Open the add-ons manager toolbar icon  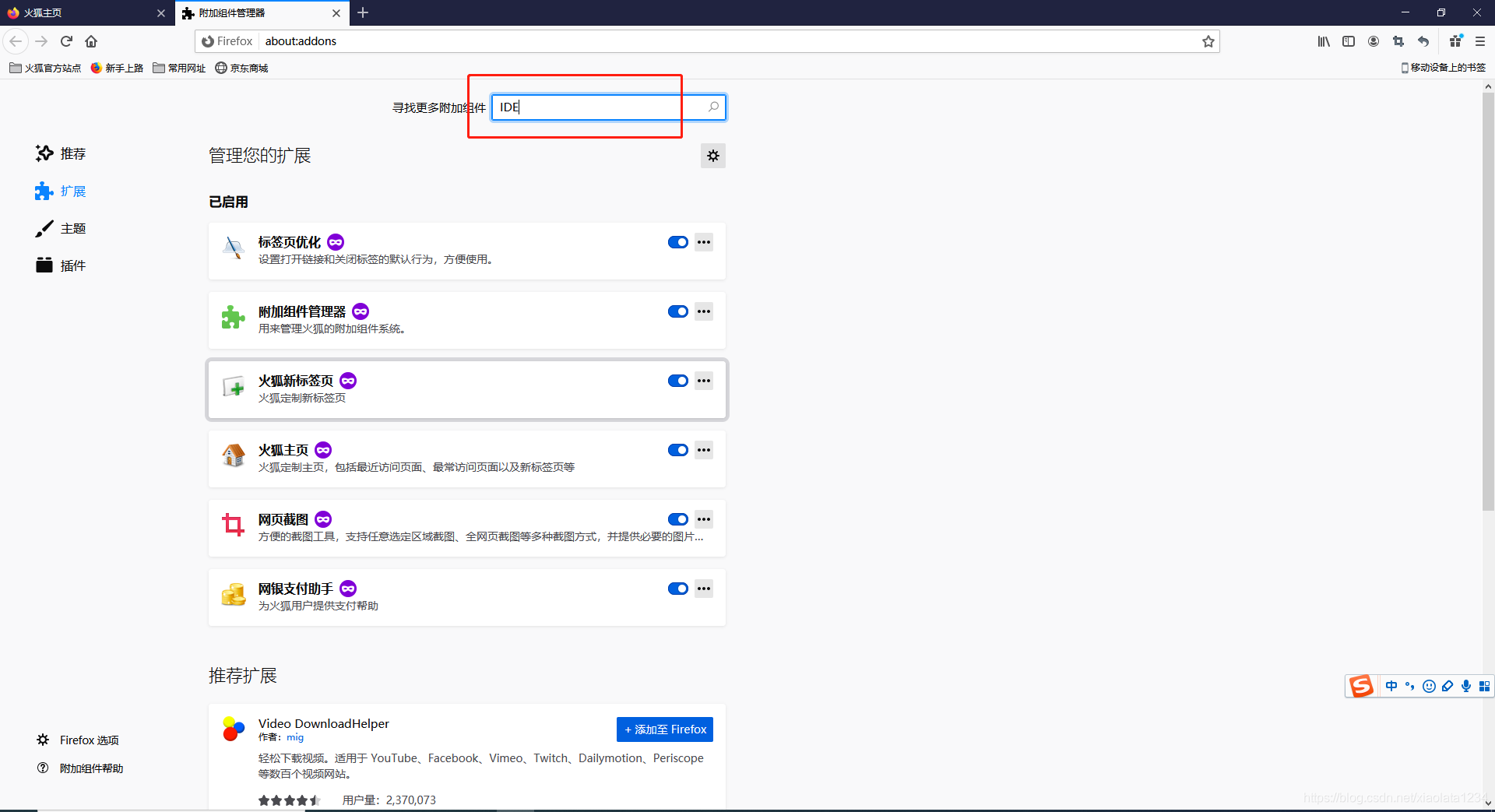pos(1455,41)
